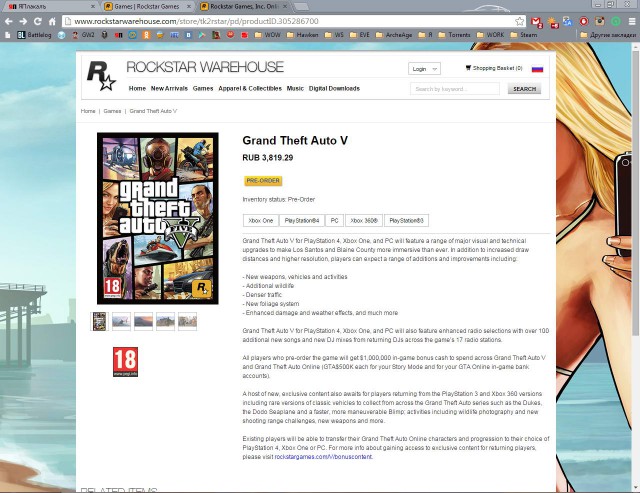
Task: Select the PlayStation®4 platform button
Action: pyautogui.click(x=302, y=220)
